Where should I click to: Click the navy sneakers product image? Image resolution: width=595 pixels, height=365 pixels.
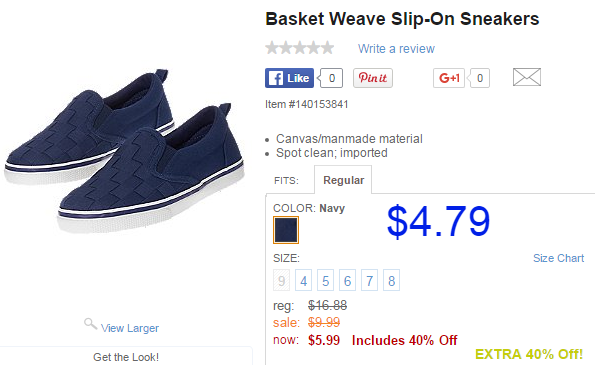click(124, 151)
